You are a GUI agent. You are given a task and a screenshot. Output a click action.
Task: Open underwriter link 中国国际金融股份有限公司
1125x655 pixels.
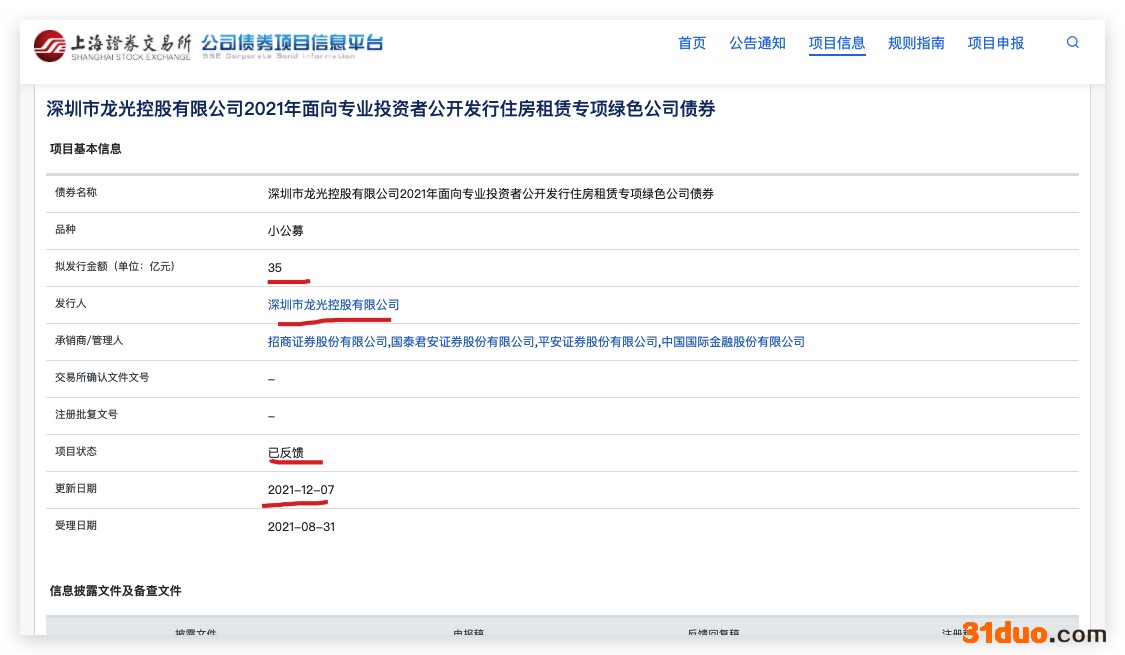click(x=733, y=341)
